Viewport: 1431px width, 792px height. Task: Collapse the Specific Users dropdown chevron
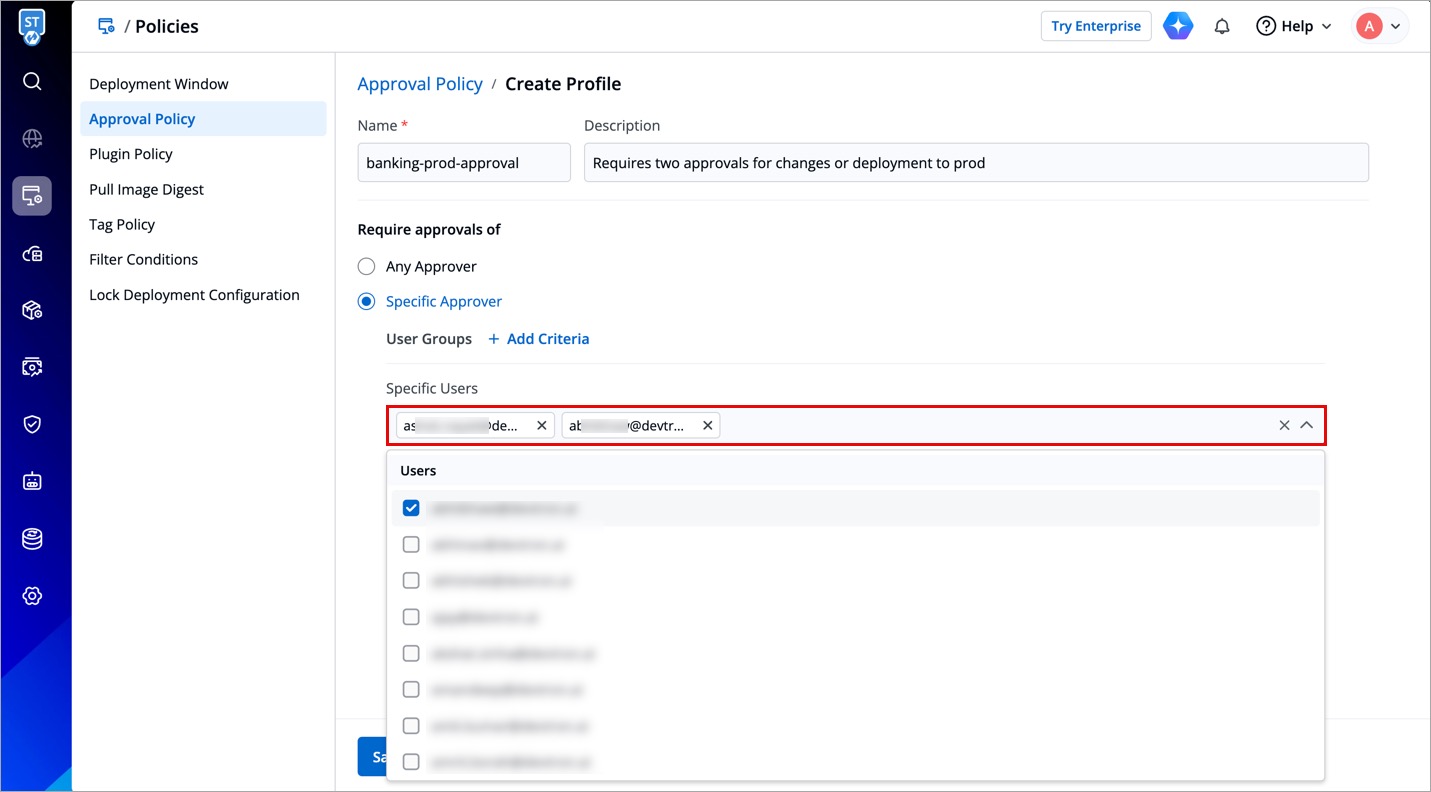click(x=1306, y=425)
